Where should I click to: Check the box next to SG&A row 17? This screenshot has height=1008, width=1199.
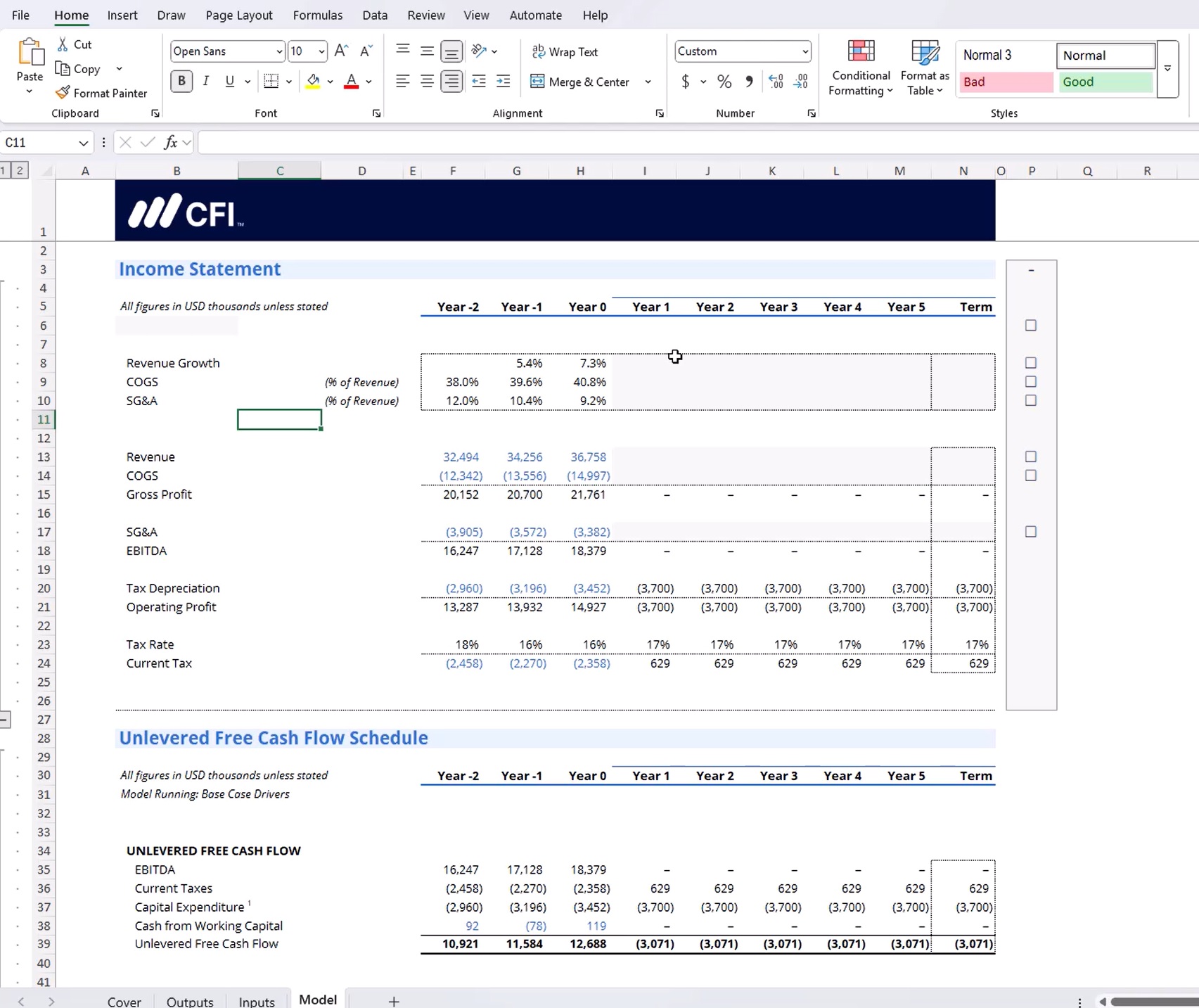click(1031, 532)
